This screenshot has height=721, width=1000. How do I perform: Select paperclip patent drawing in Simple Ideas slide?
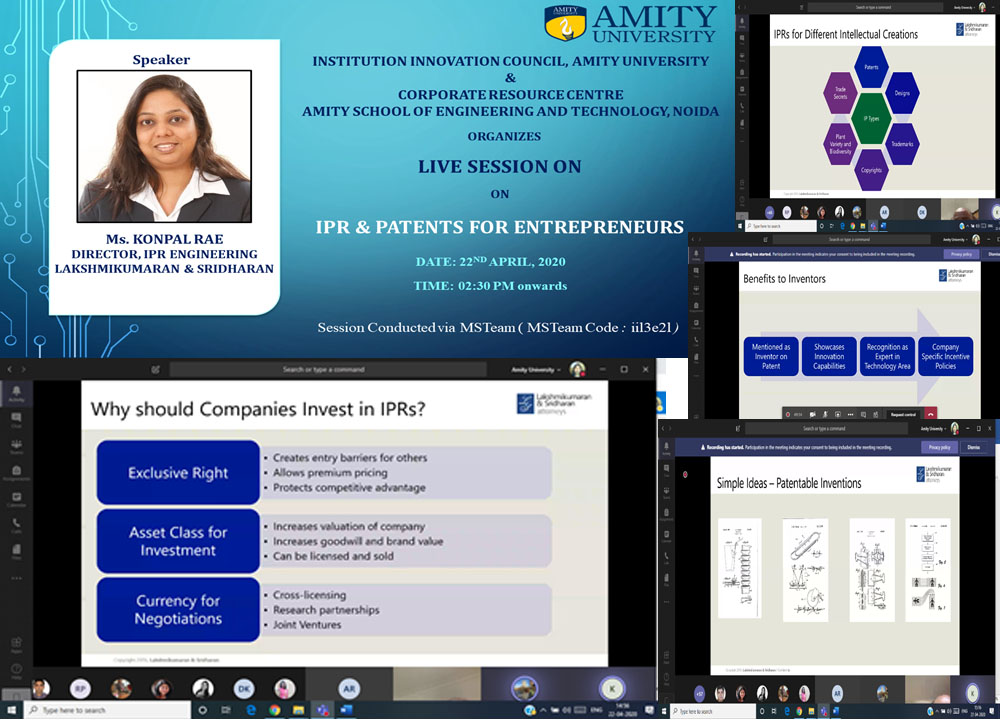[805, 569]
